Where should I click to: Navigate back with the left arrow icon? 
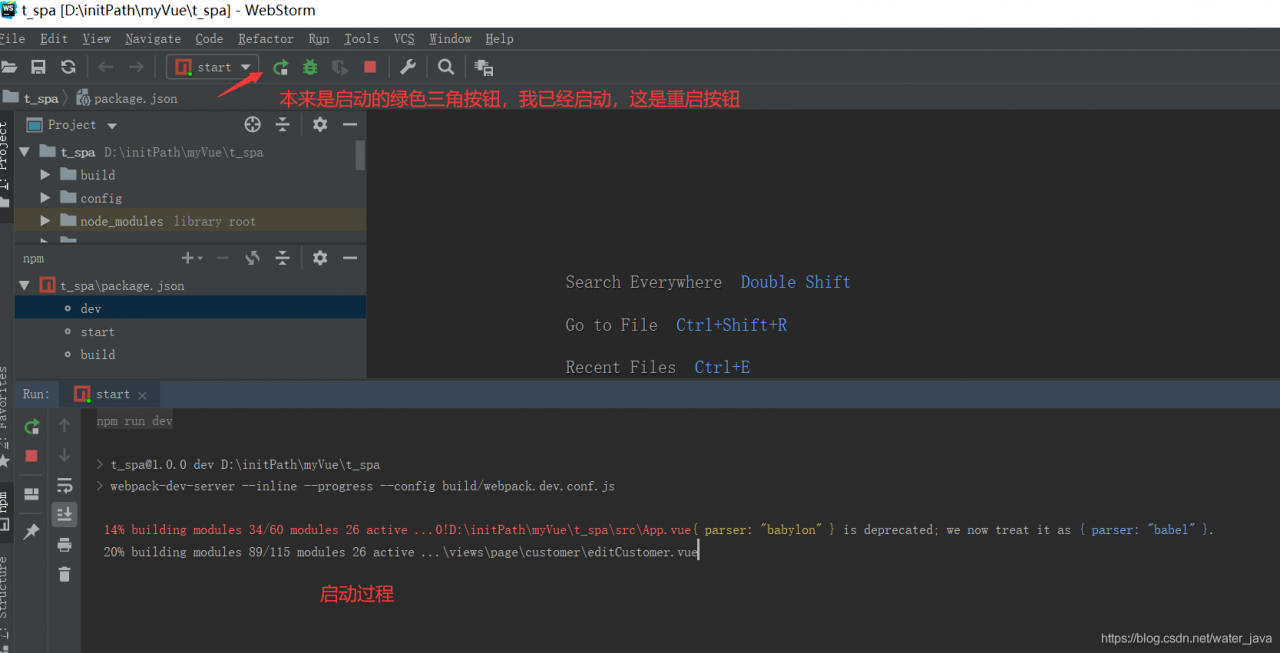point(105,67)
